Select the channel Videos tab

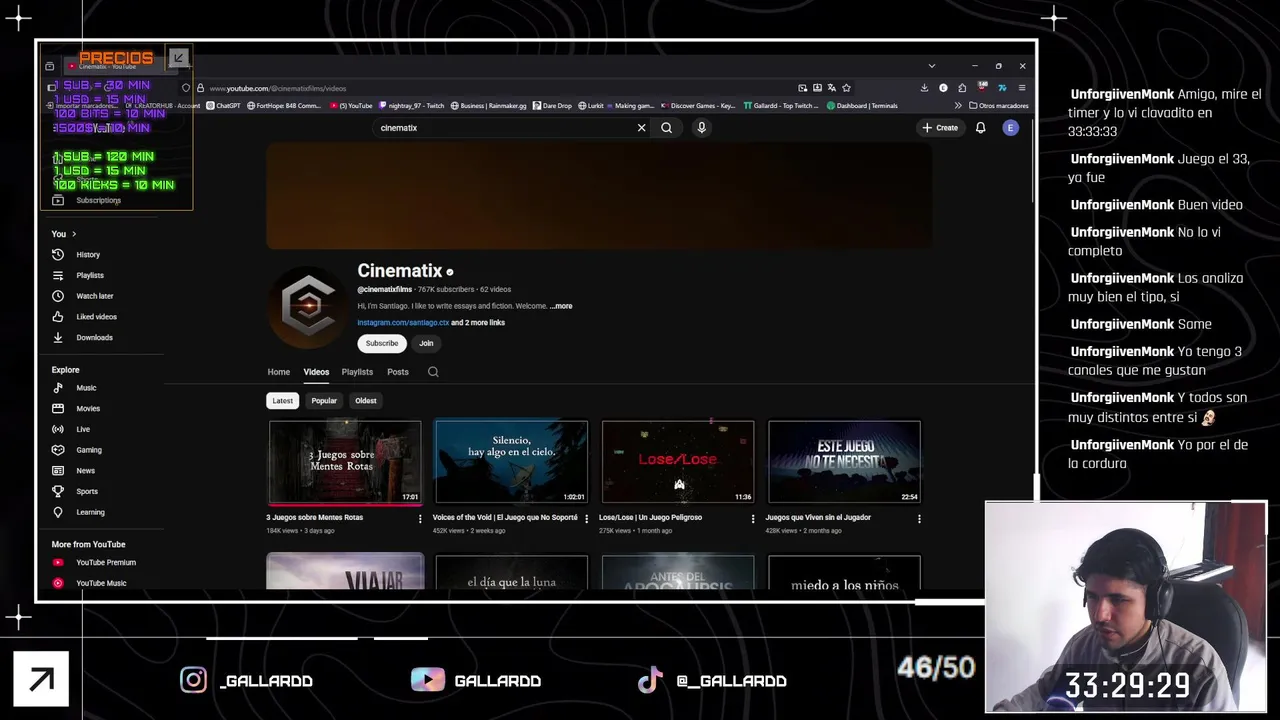pos(316,372)
